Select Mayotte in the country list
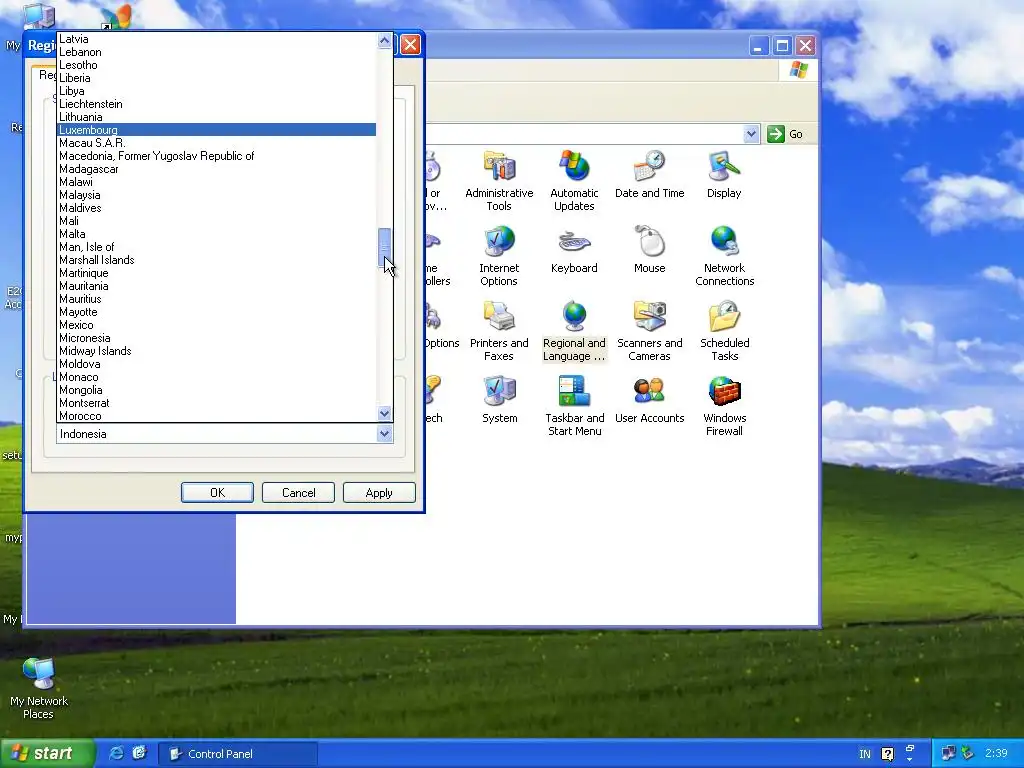The image size is (1024, 768). [x=217, y=312]
